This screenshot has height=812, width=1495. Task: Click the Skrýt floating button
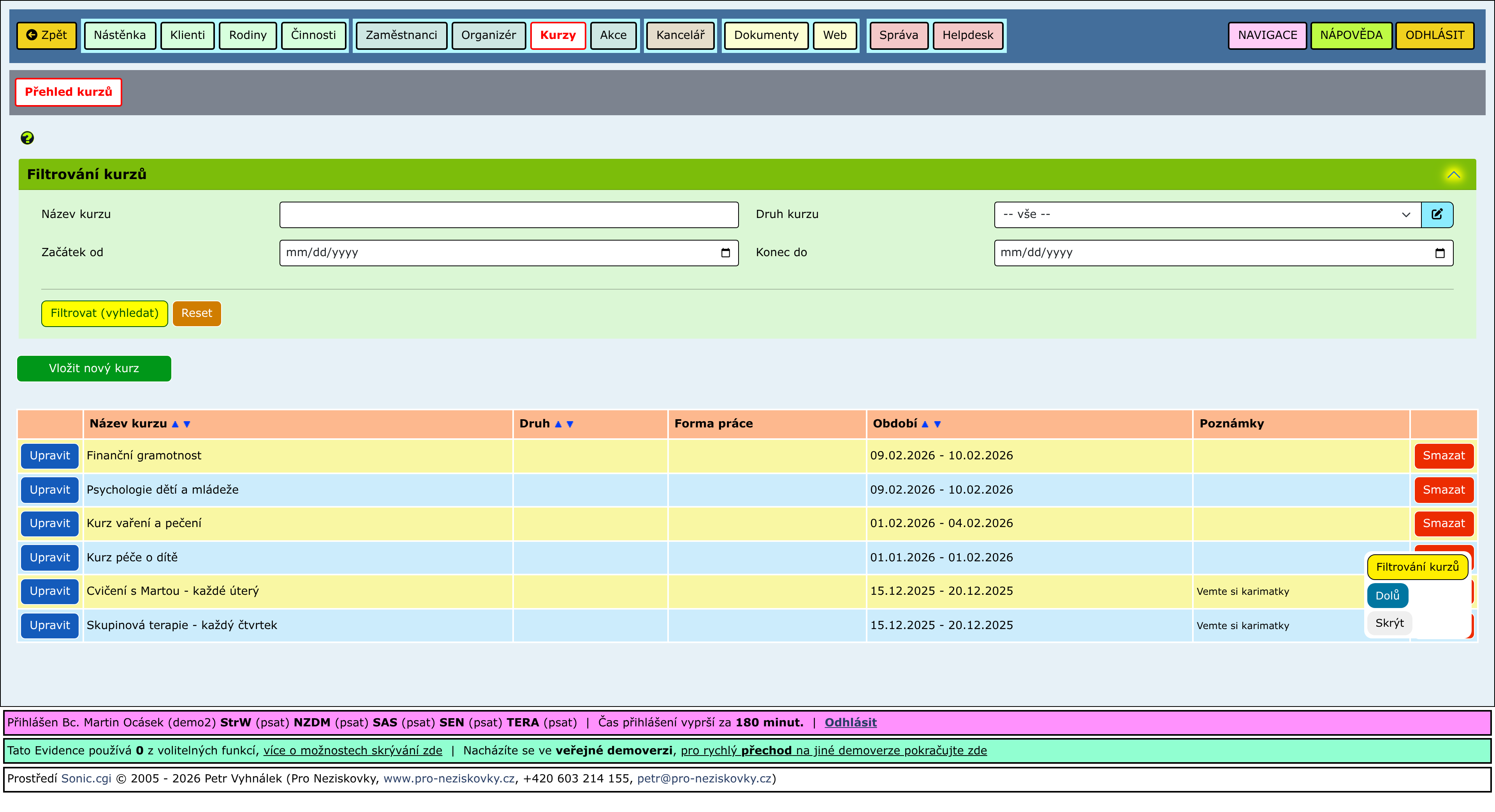[1389, 624]
